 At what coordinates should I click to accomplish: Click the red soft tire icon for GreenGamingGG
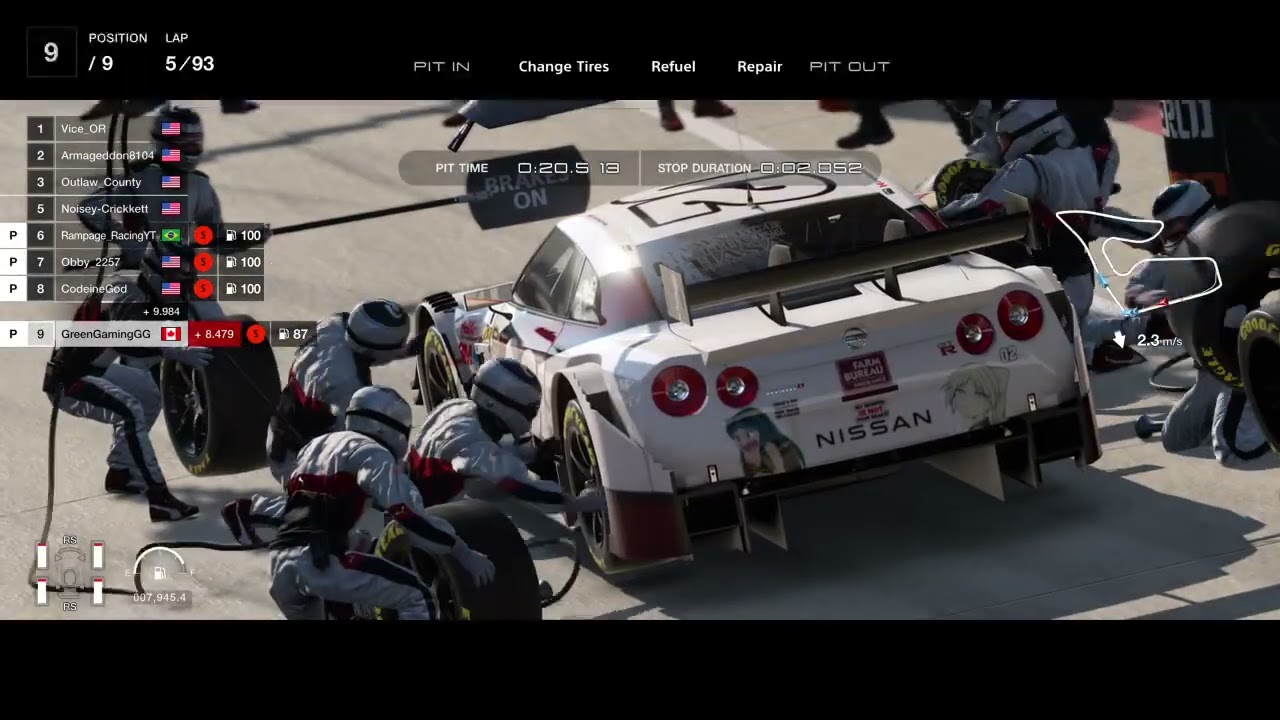click(256, 334)
